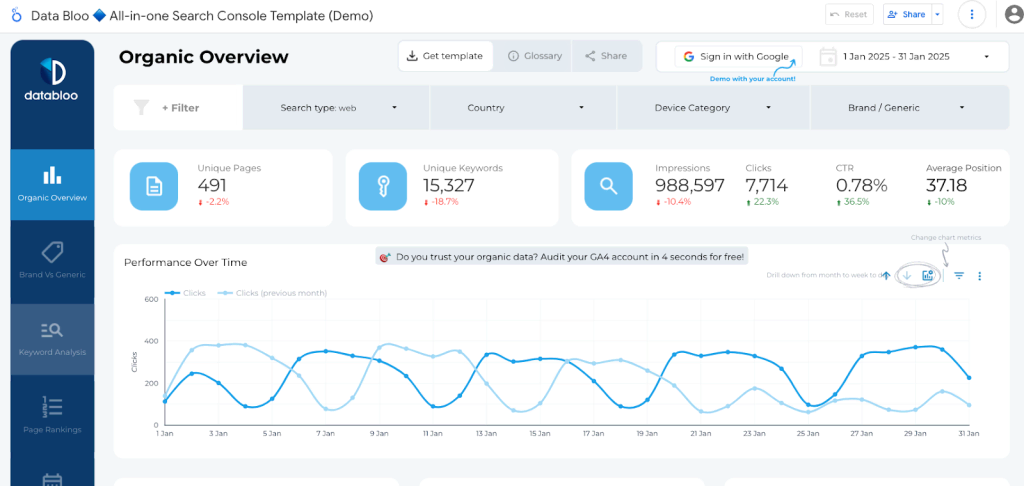The height and width of the screenshot is (486, 1024).
Task: Click the drill down arrow on chart
Action: pos(907,276)
